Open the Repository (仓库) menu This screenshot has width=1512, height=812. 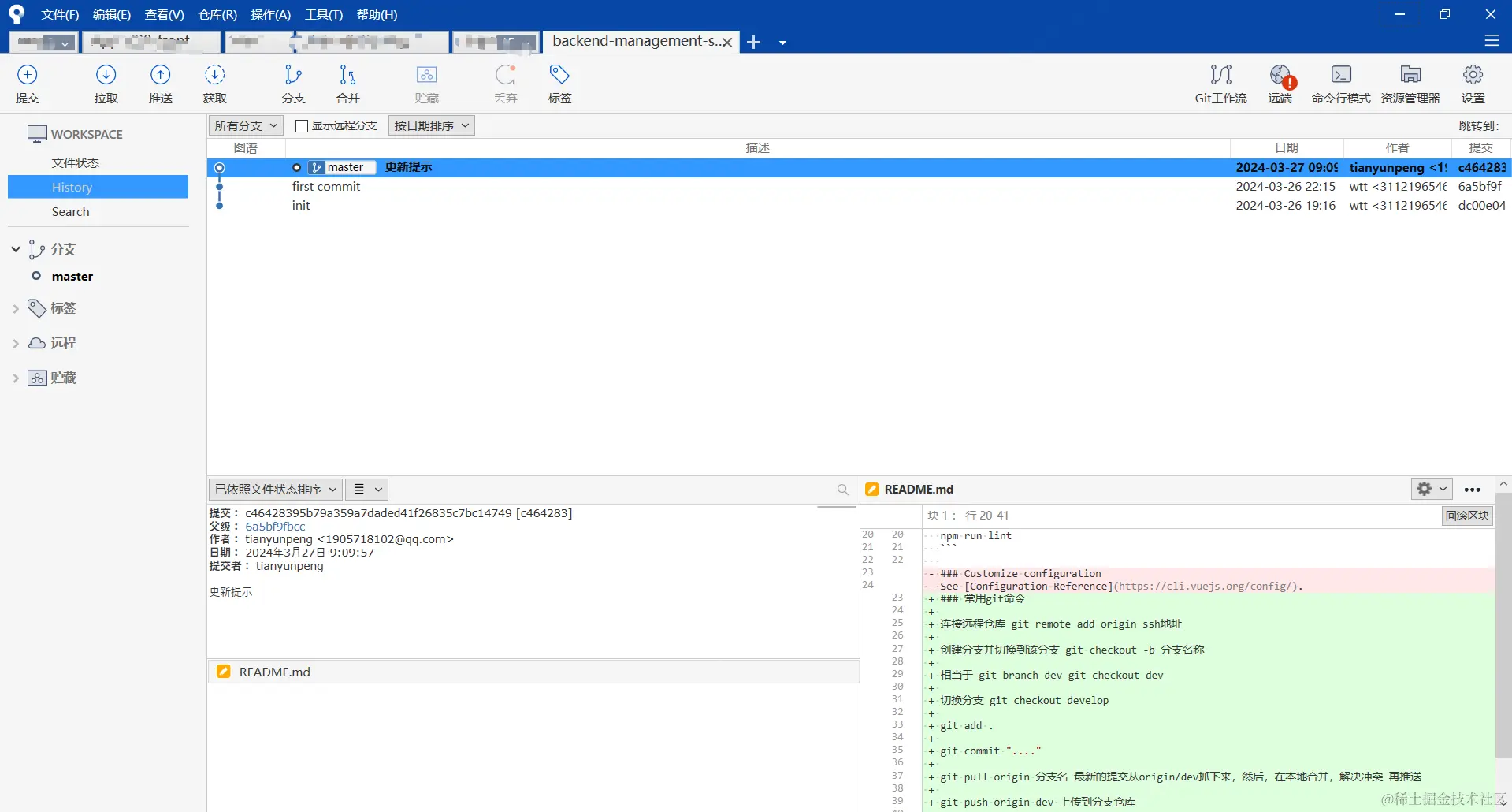[x=217, y=15]
